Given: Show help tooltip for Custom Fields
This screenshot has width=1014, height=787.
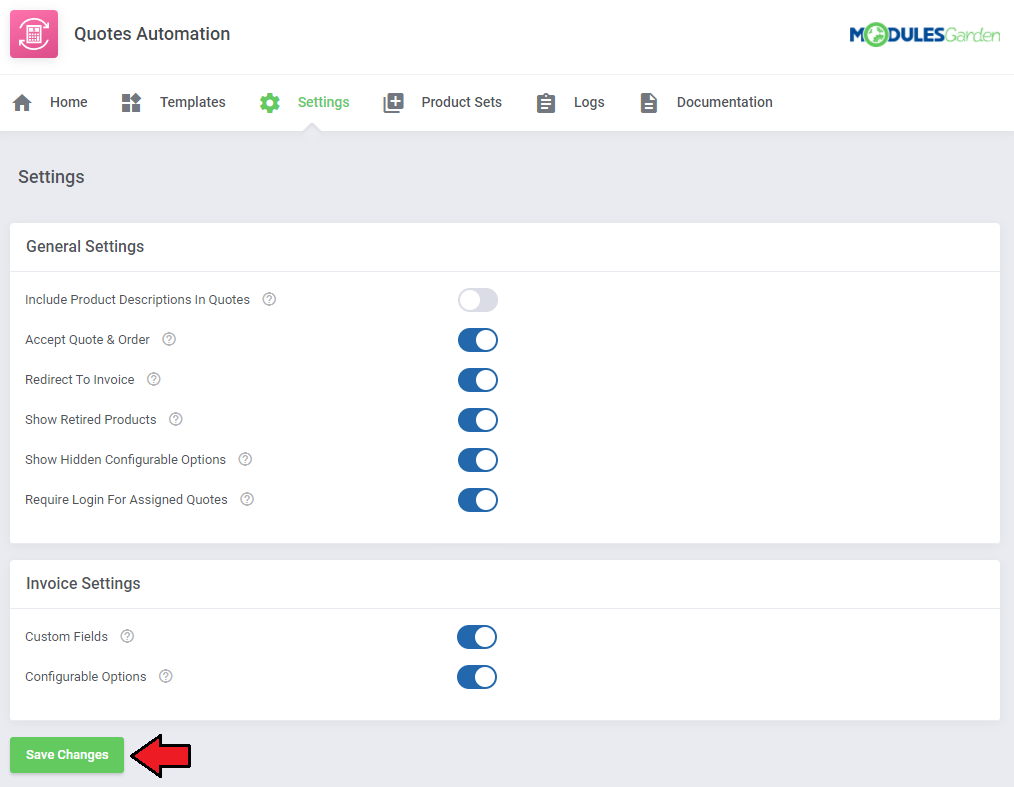Looking at the screenshot, I should coord(127,637).
